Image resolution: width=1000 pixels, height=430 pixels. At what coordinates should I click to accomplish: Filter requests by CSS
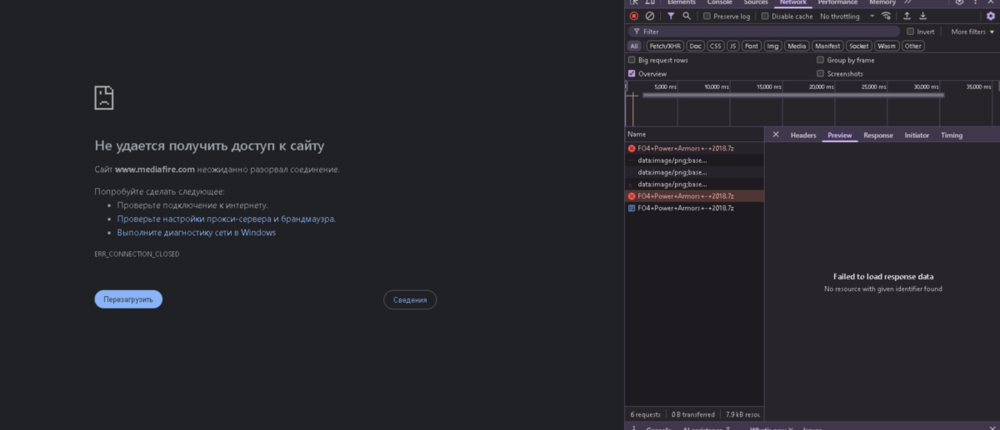(716, 46)
